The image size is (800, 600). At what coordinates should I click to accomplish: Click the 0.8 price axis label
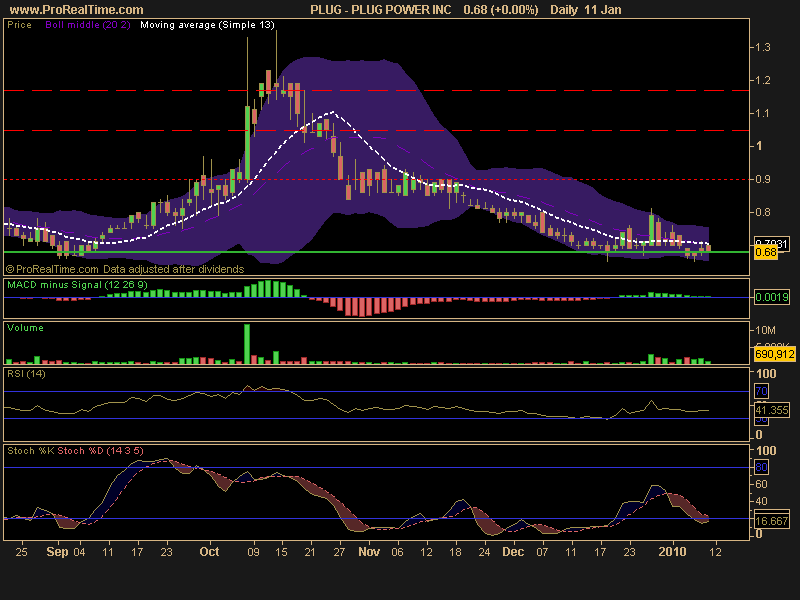763,212
